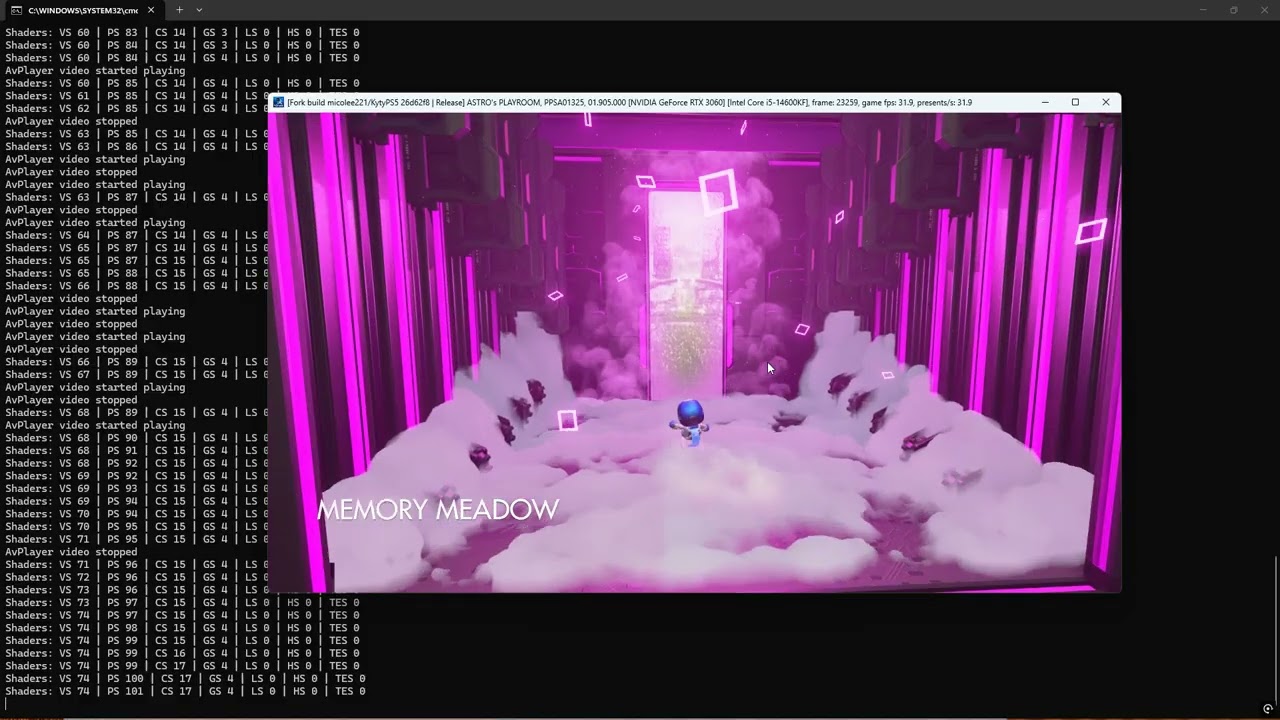Click the line 'Shaders: VS 64 | PS 87'
The image size is (1280, 720).
click(x=136, y=235)
